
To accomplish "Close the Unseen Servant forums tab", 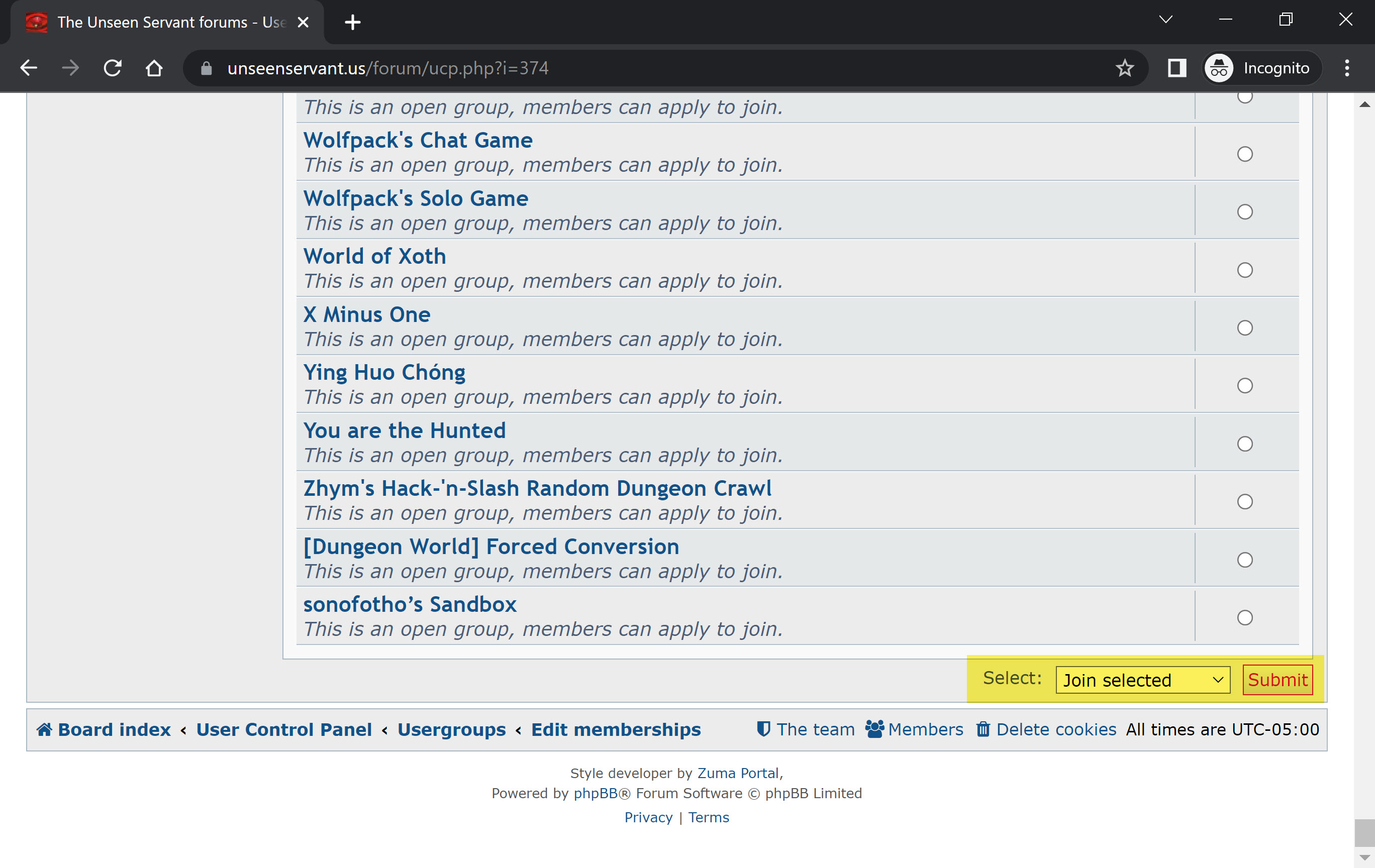I will click(x=303, y=22).
